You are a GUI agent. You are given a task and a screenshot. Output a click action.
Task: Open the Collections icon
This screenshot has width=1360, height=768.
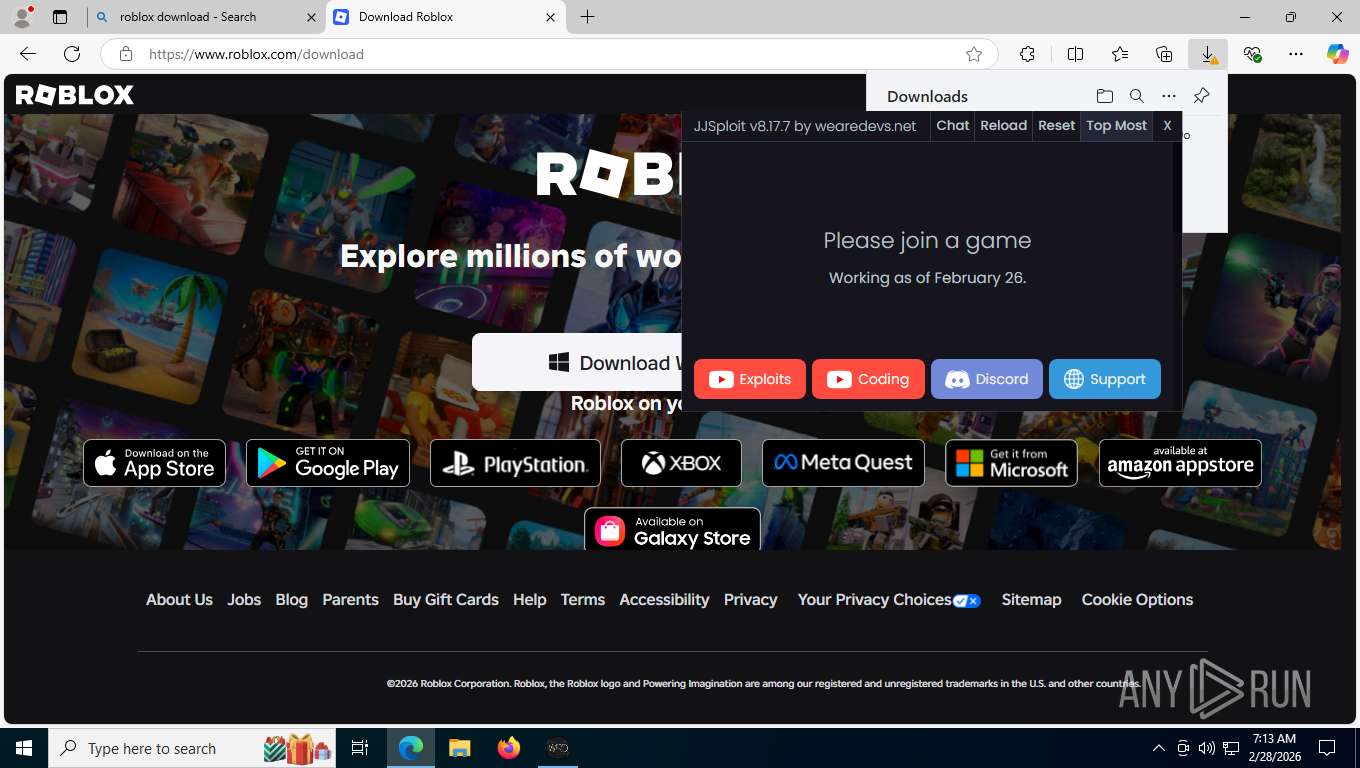[x=1164, y=54]
